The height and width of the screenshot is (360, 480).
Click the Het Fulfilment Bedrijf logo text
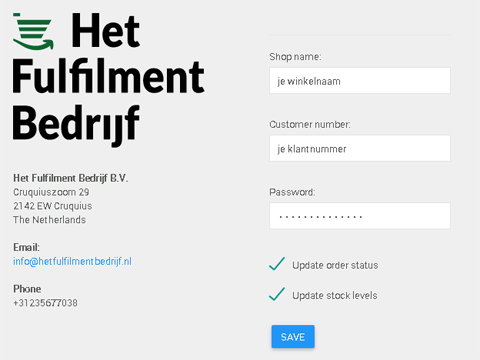coord(109,79)
